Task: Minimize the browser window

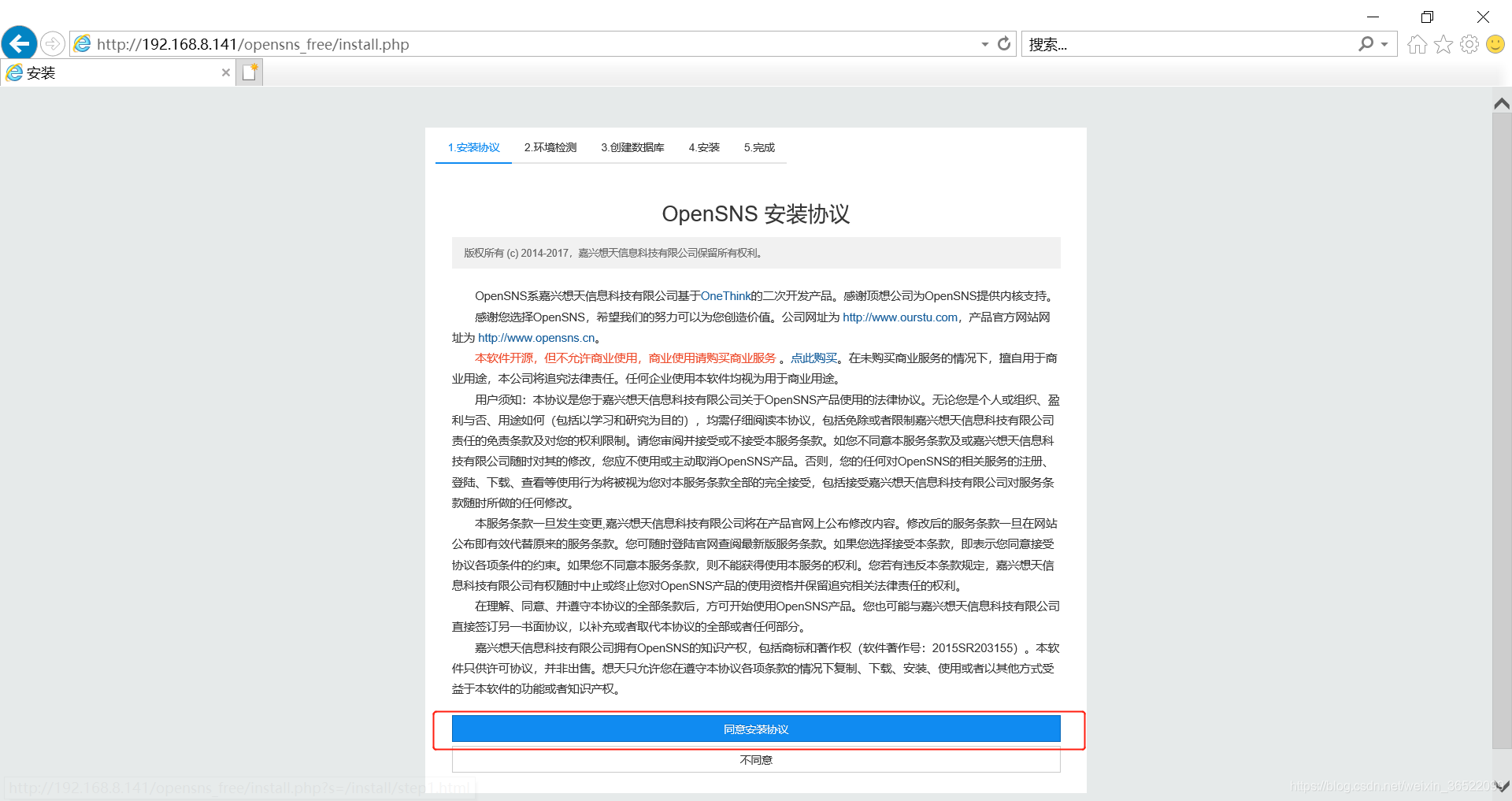Action: coord(1373,17)
